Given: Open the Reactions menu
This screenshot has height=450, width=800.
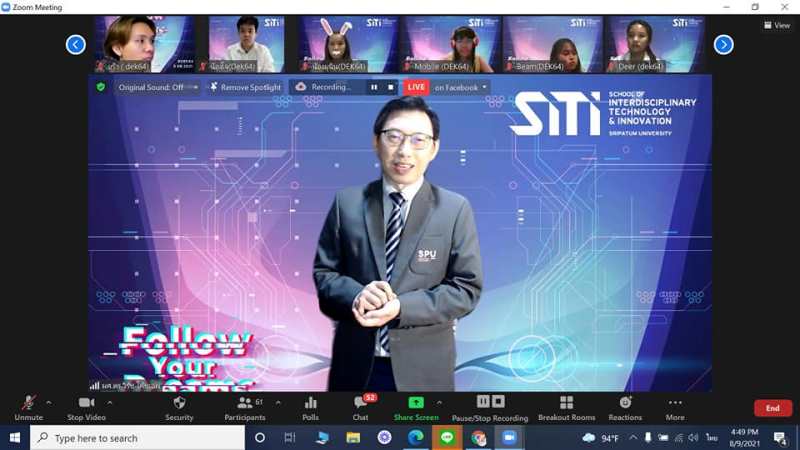Looking at the screenshot, I should pyautogui.click(x=626, y=407).
